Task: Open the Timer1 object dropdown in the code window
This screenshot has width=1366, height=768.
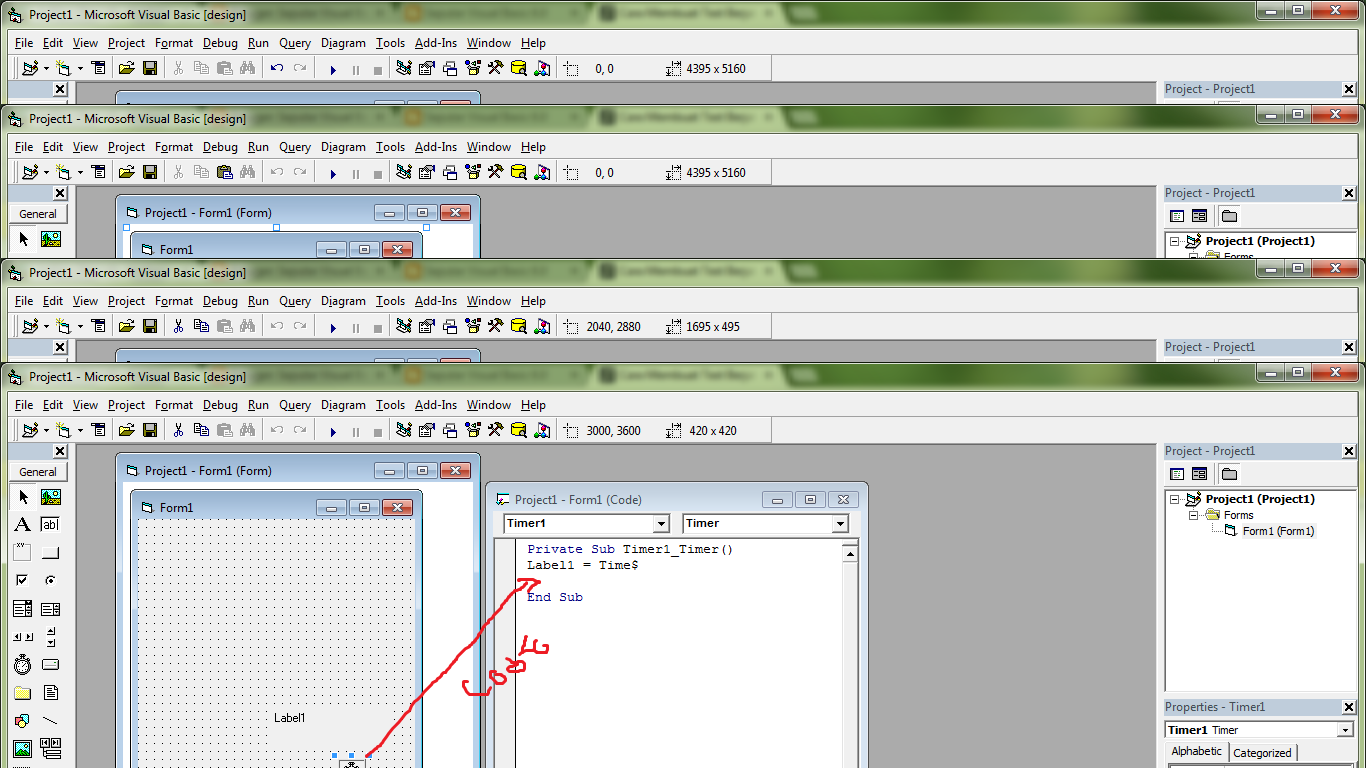Action: coord(664,524)
